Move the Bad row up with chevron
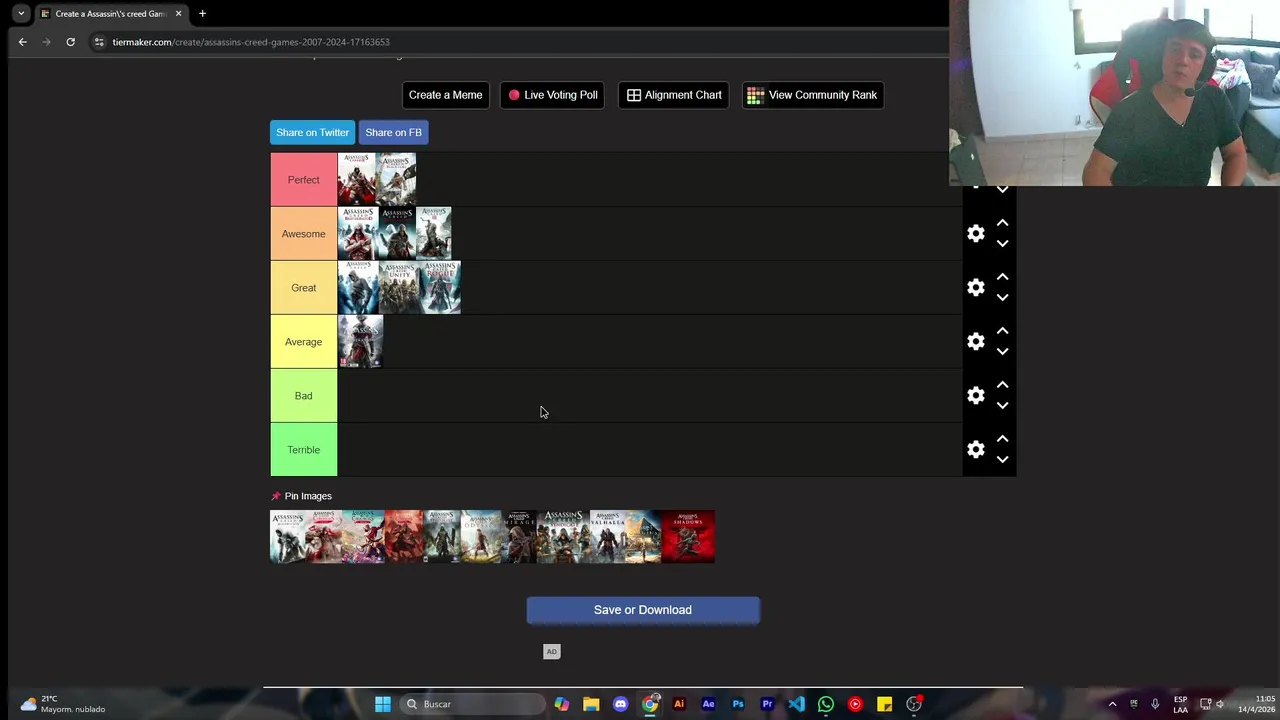This screenshot has width=1280, height=720. click(1002, 385)
